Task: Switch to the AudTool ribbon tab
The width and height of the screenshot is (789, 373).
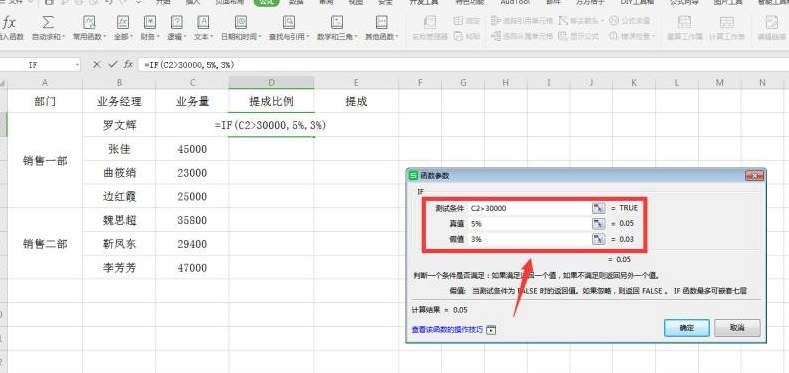Action: tap(514, 2)
